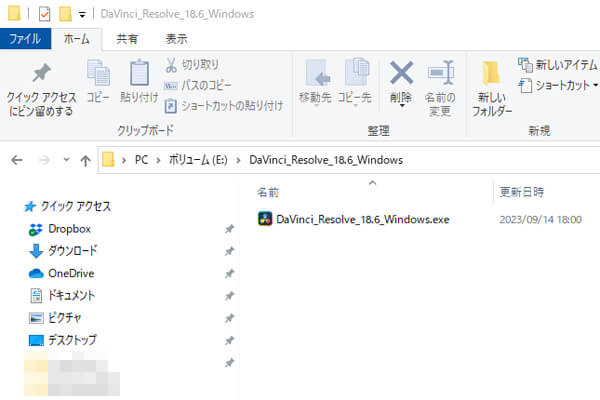Click the DaVinci Resolve exe icon
Image resolution: width=600 pixels, height=400 pixels.
[265, 219]
